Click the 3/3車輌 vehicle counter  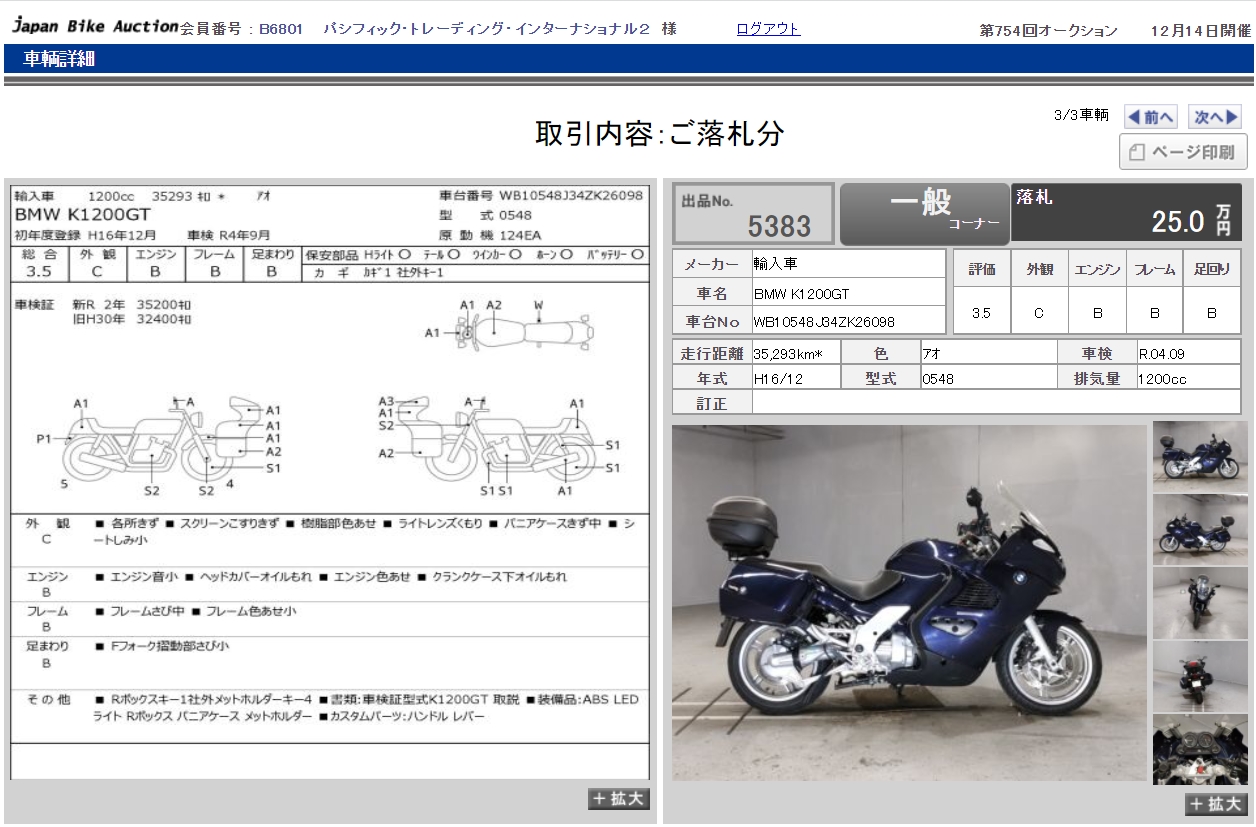click(x=1081, y=115)
